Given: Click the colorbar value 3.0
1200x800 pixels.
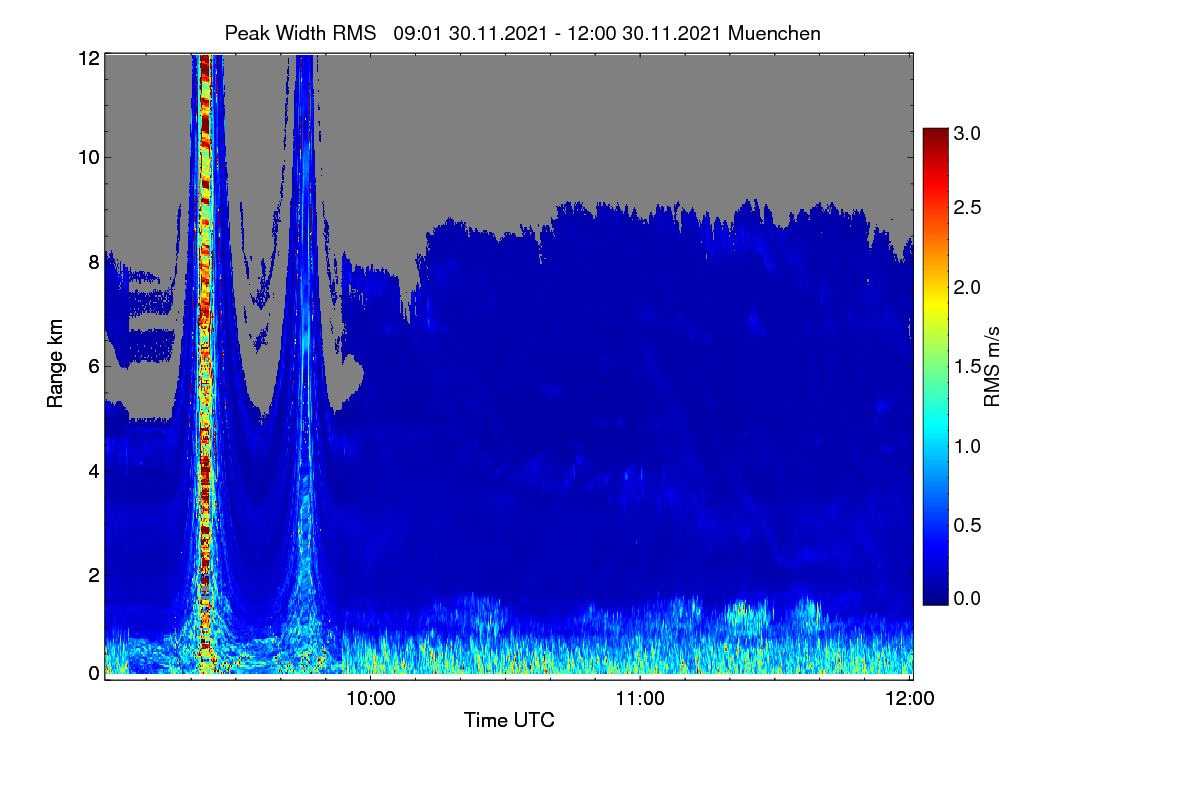Looking at the screenshot, I should click(x=967, y=132).
